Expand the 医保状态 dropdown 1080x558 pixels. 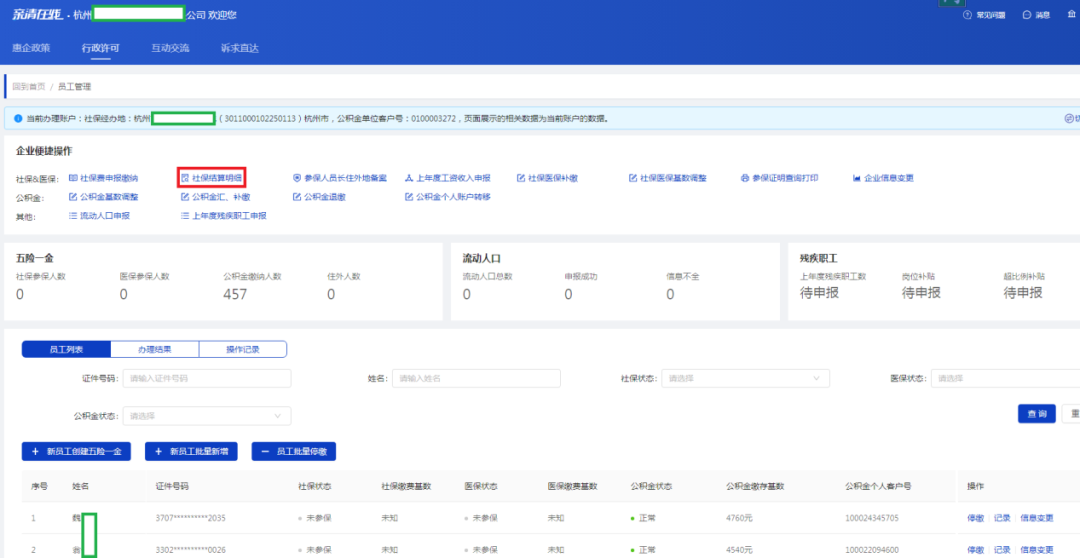1003,379
